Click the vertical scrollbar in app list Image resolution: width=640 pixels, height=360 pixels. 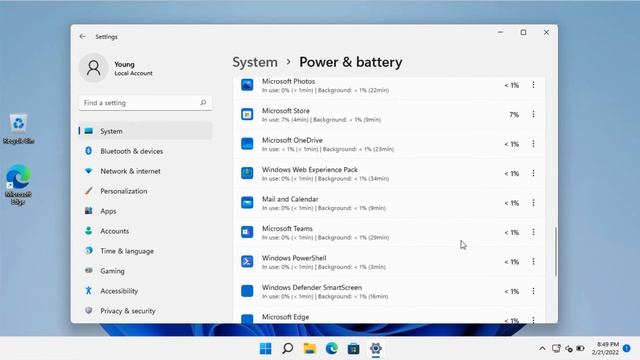click(556, 251)
